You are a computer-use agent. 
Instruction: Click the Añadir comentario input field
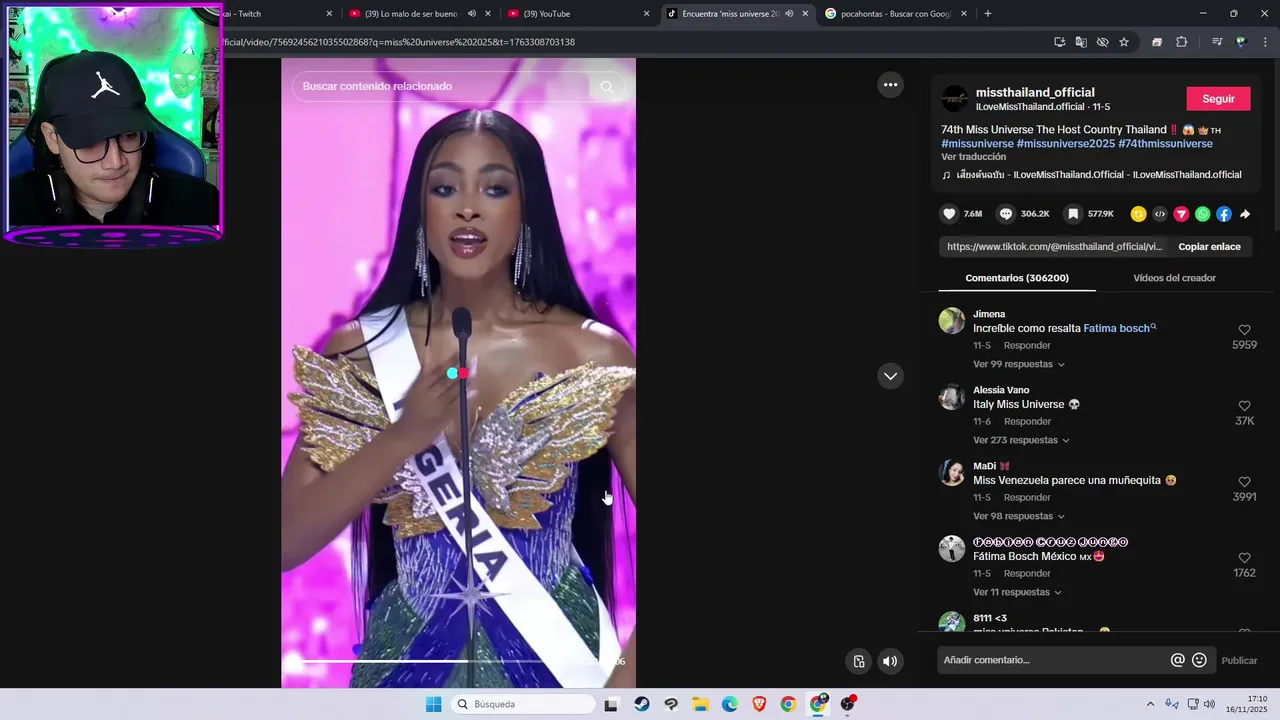(x=1052, y=660)
